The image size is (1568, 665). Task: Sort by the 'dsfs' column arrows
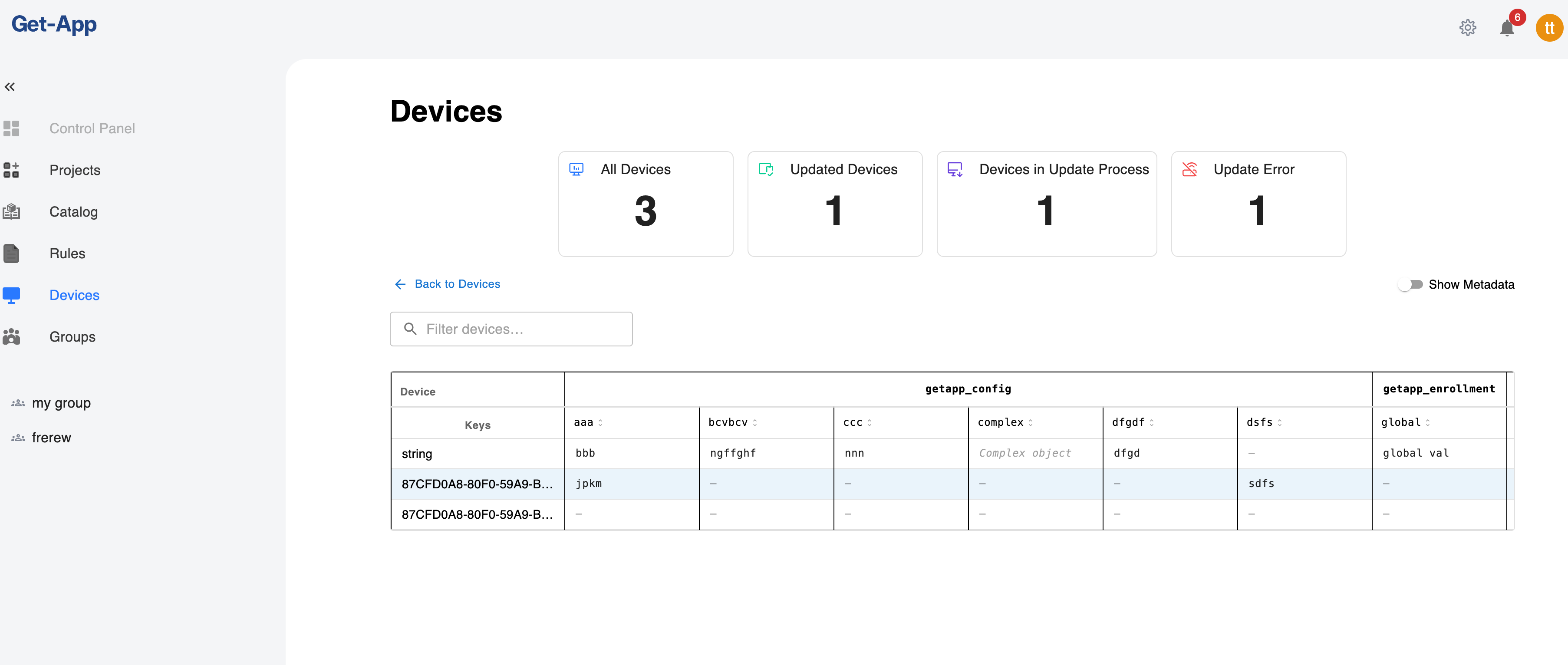pyautogui.click(x=1279, y=422)
